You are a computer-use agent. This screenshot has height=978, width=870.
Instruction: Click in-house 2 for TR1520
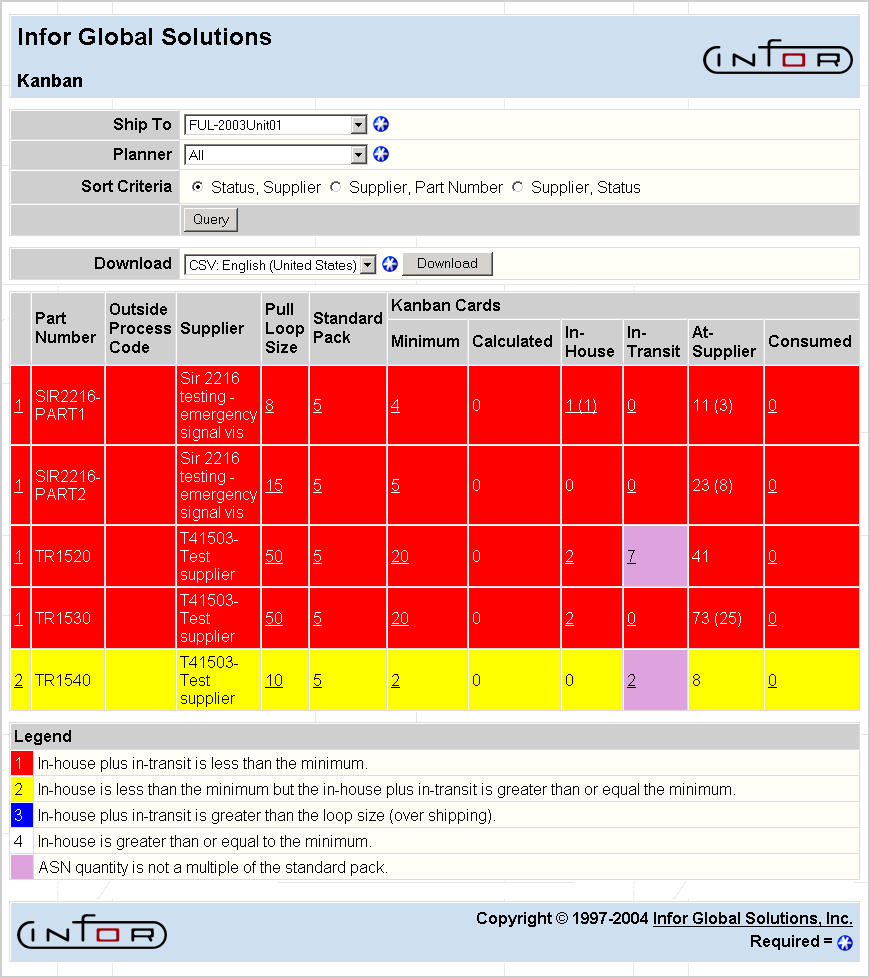(x=569, y=556)
